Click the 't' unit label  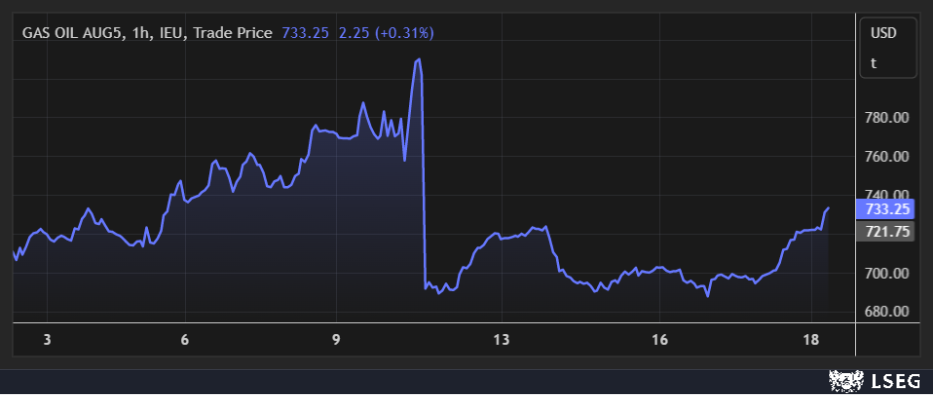(x=873, y=63)
